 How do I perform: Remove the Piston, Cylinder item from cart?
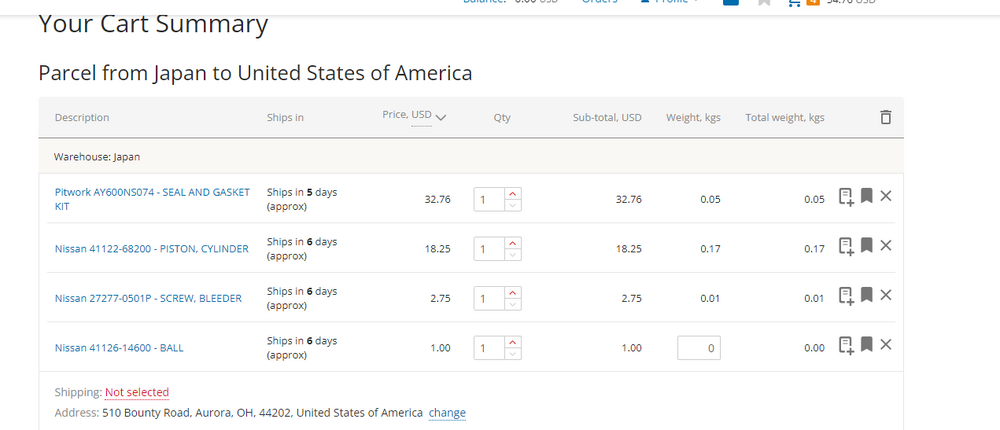pos(886,245)
